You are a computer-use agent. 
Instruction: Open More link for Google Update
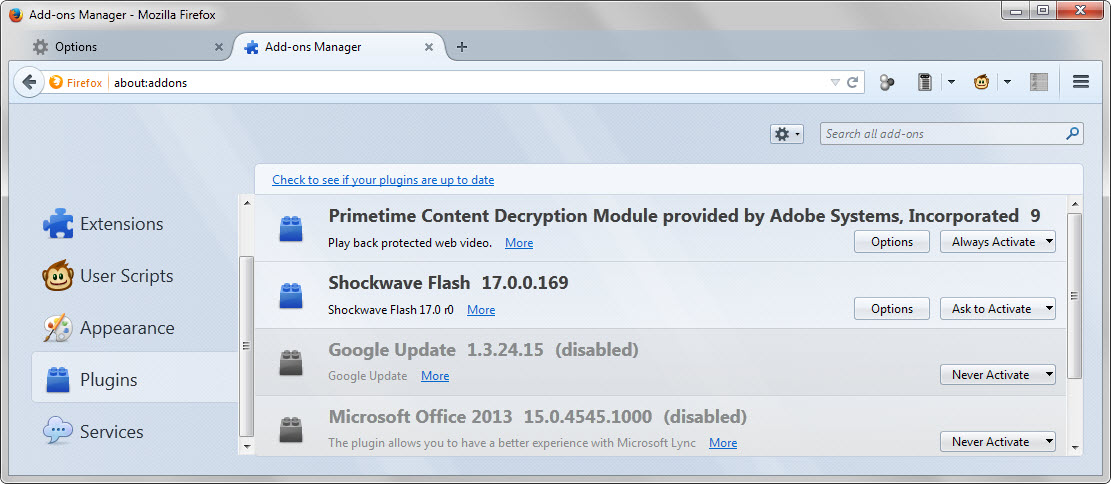click(x=435, y=376)
